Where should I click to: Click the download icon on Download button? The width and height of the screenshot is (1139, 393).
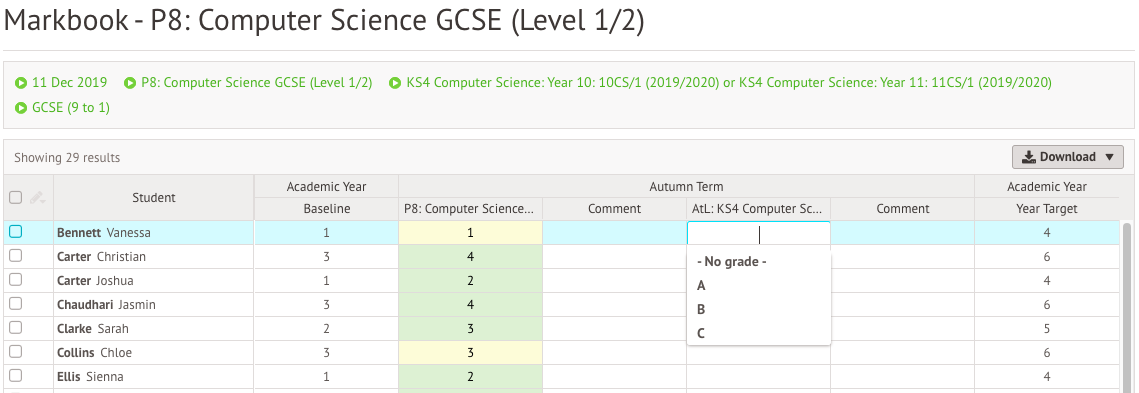1028,157
